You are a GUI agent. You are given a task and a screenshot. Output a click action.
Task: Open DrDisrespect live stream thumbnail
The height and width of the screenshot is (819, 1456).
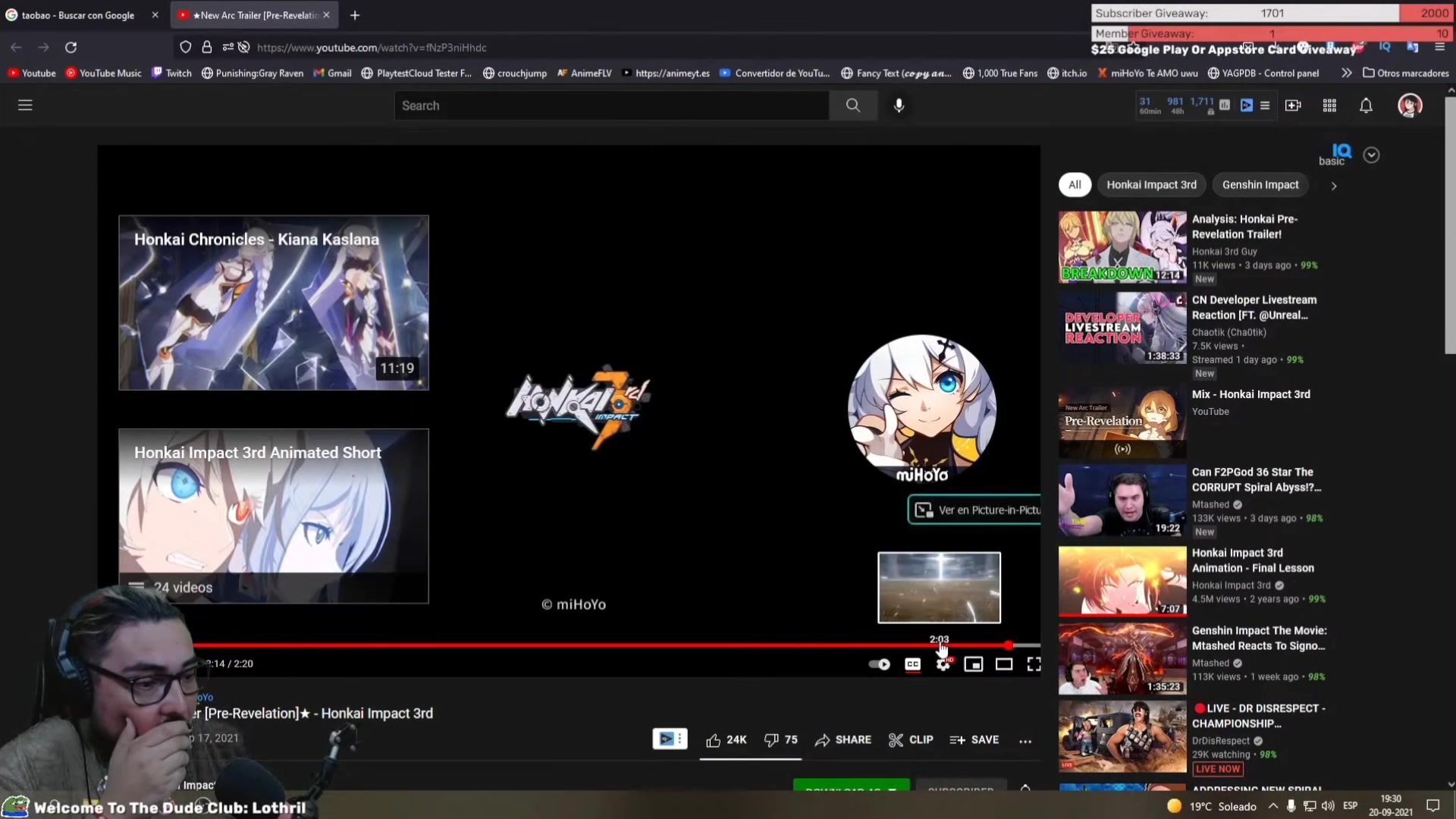point(1122,736)
